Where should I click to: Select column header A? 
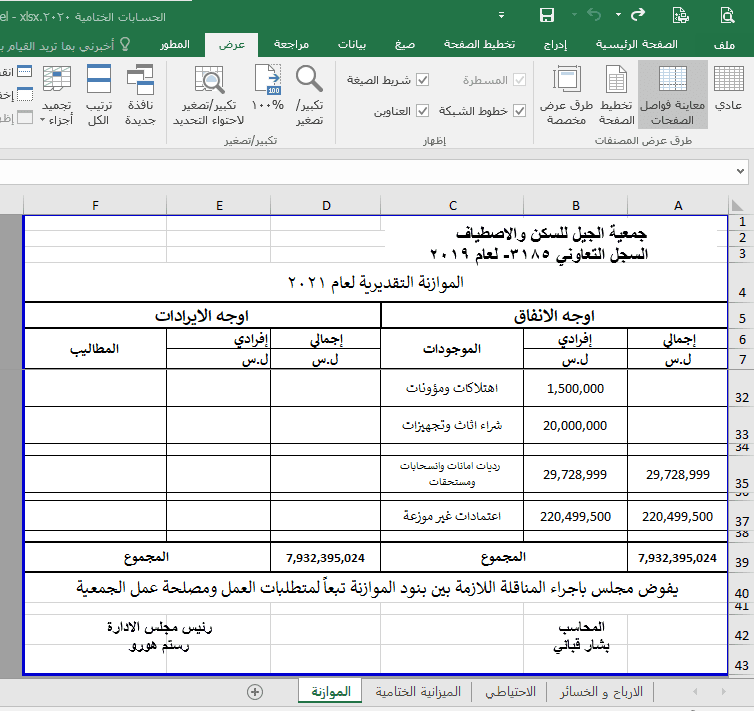678,206
